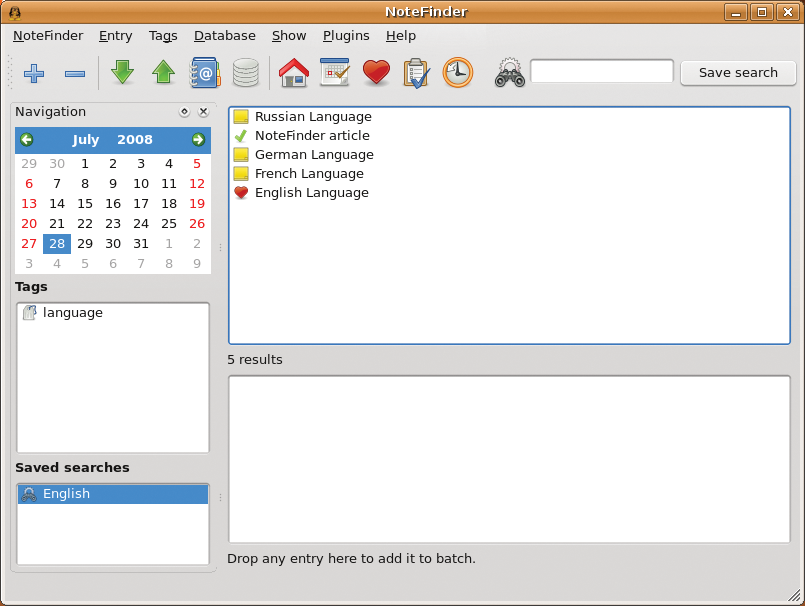Click the calendar with checkmark icon
This screenshot has width=805, height=606.
[x=335, y=72]
